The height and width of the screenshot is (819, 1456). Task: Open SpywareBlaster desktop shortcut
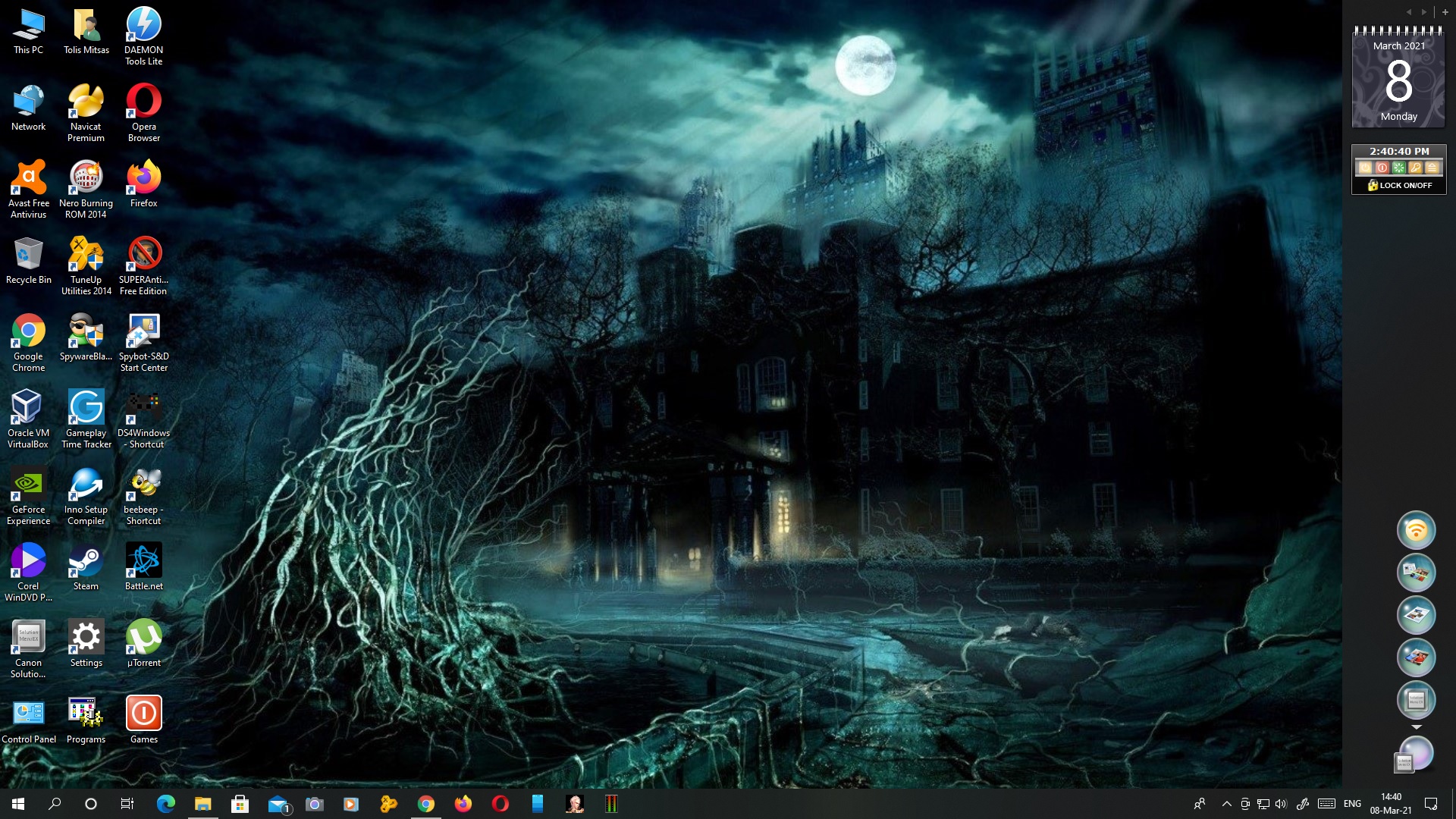[86, 337]
